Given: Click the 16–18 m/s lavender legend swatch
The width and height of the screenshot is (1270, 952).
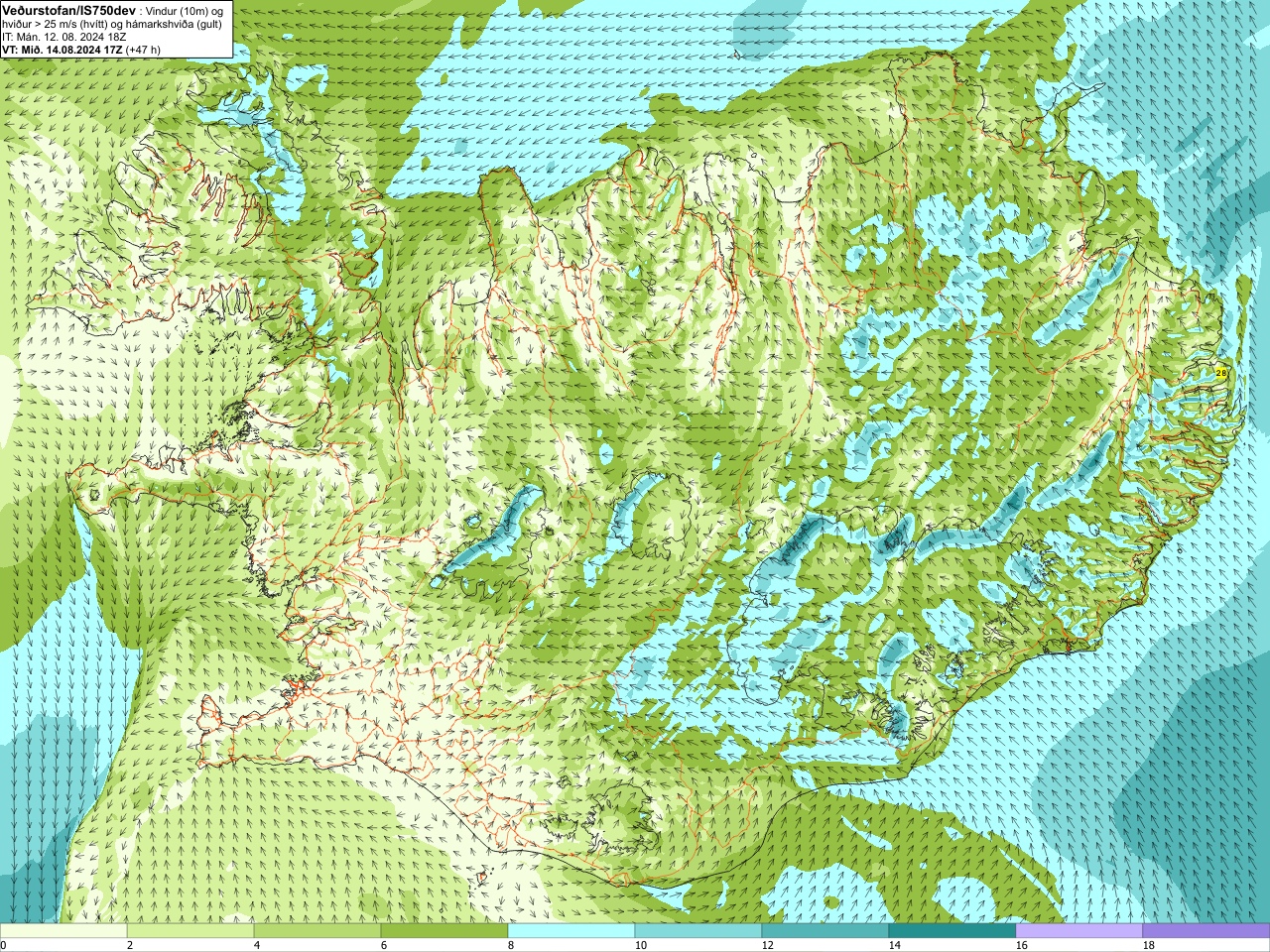Looking at the screenshot, I should pos(1079,931).
